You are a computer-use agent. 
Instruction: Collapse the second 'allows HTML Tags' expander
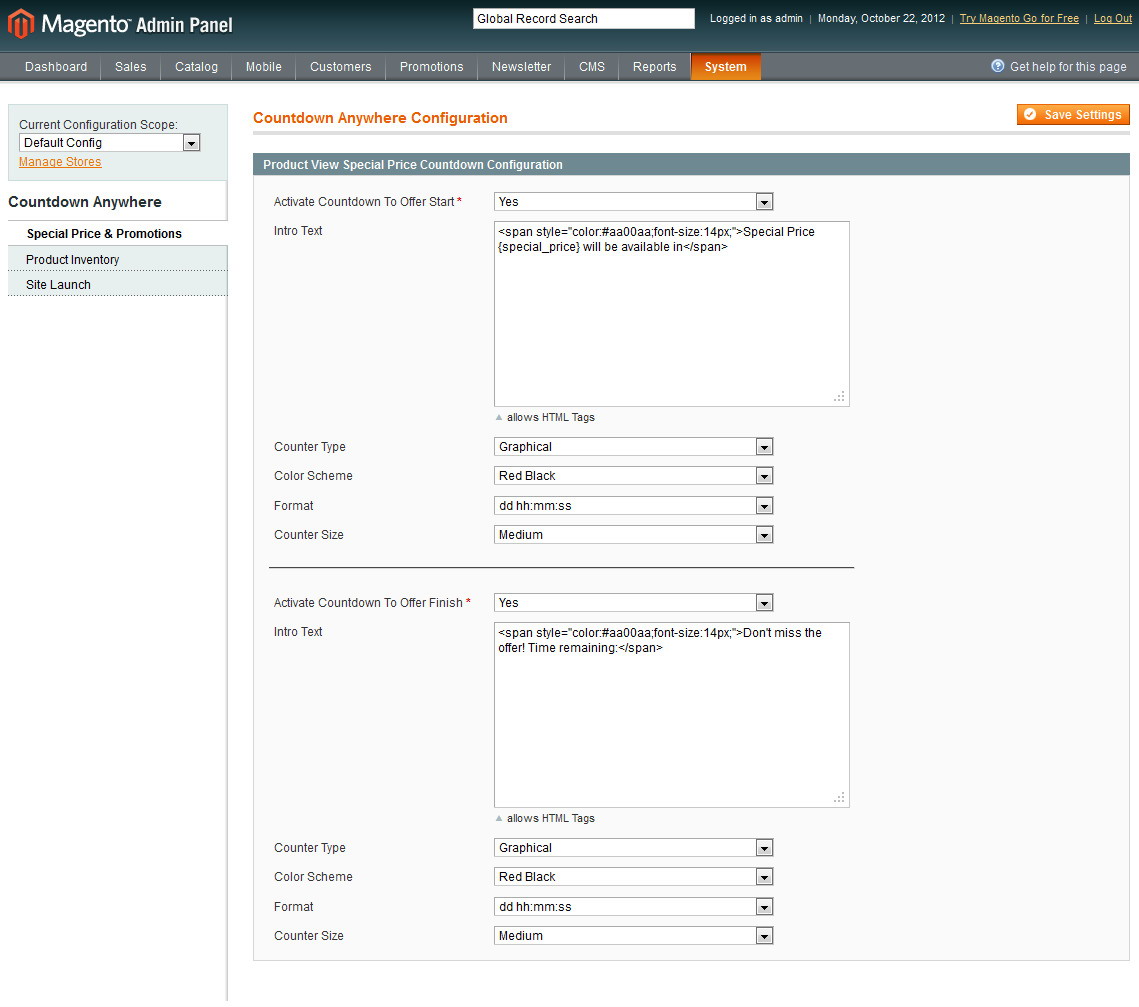pyautogui.click(x=499, y=818)
